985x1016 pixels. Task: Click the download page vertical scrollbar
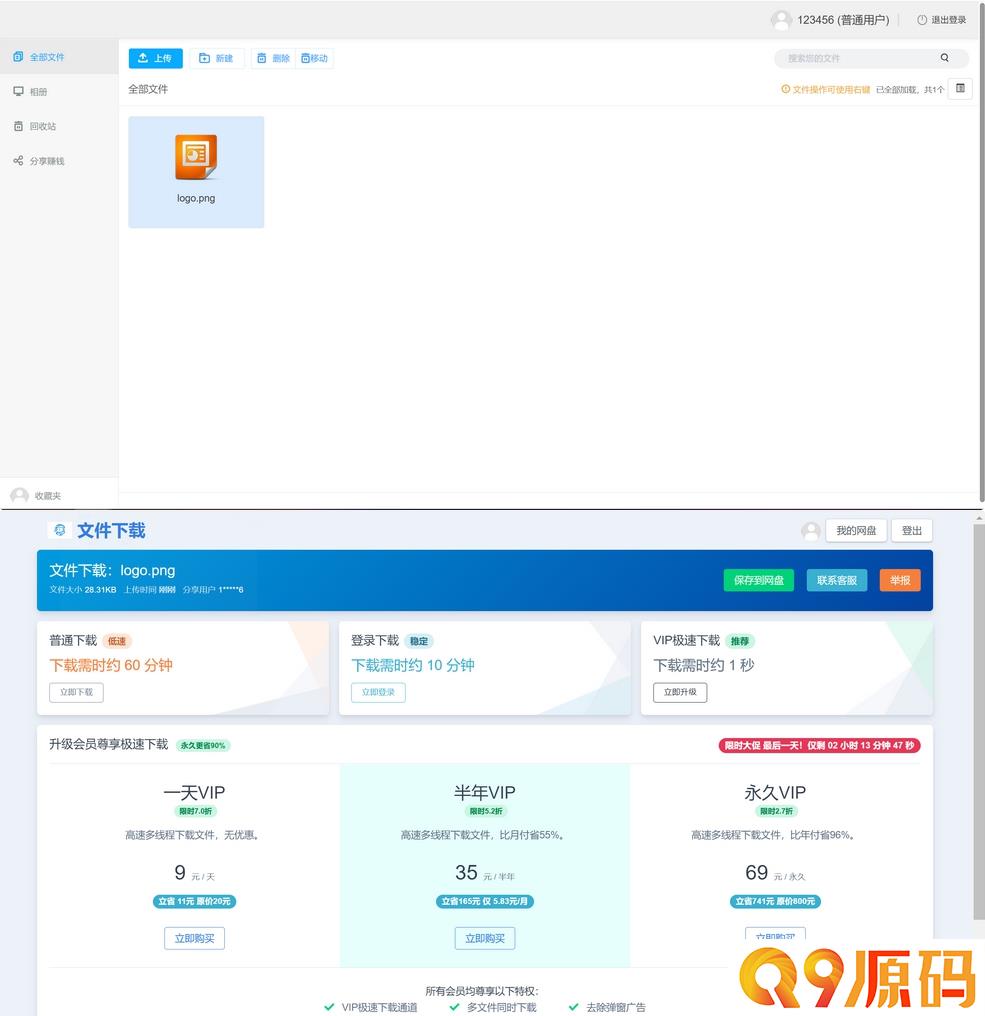[x=979, y=722]
